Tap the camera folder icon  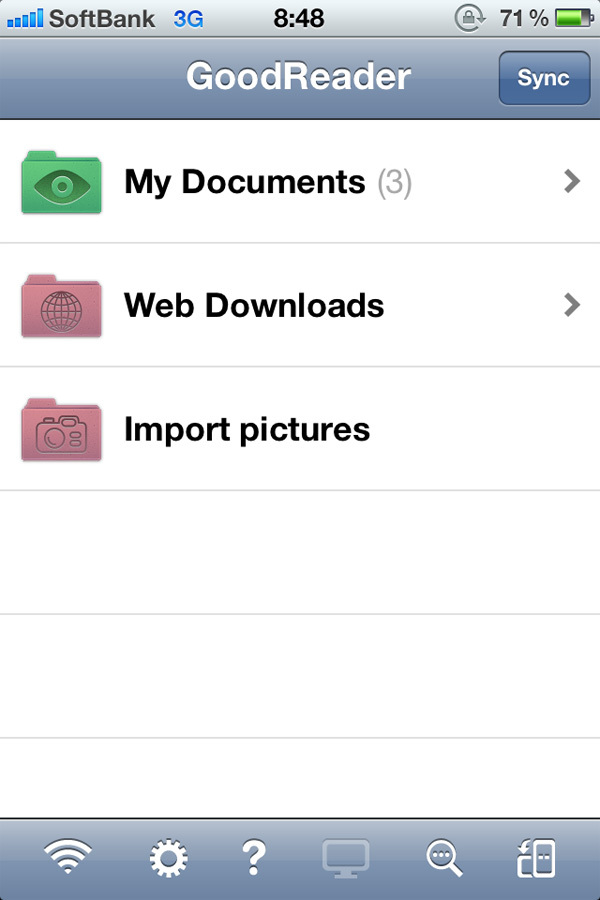click(x=61, y=430)
